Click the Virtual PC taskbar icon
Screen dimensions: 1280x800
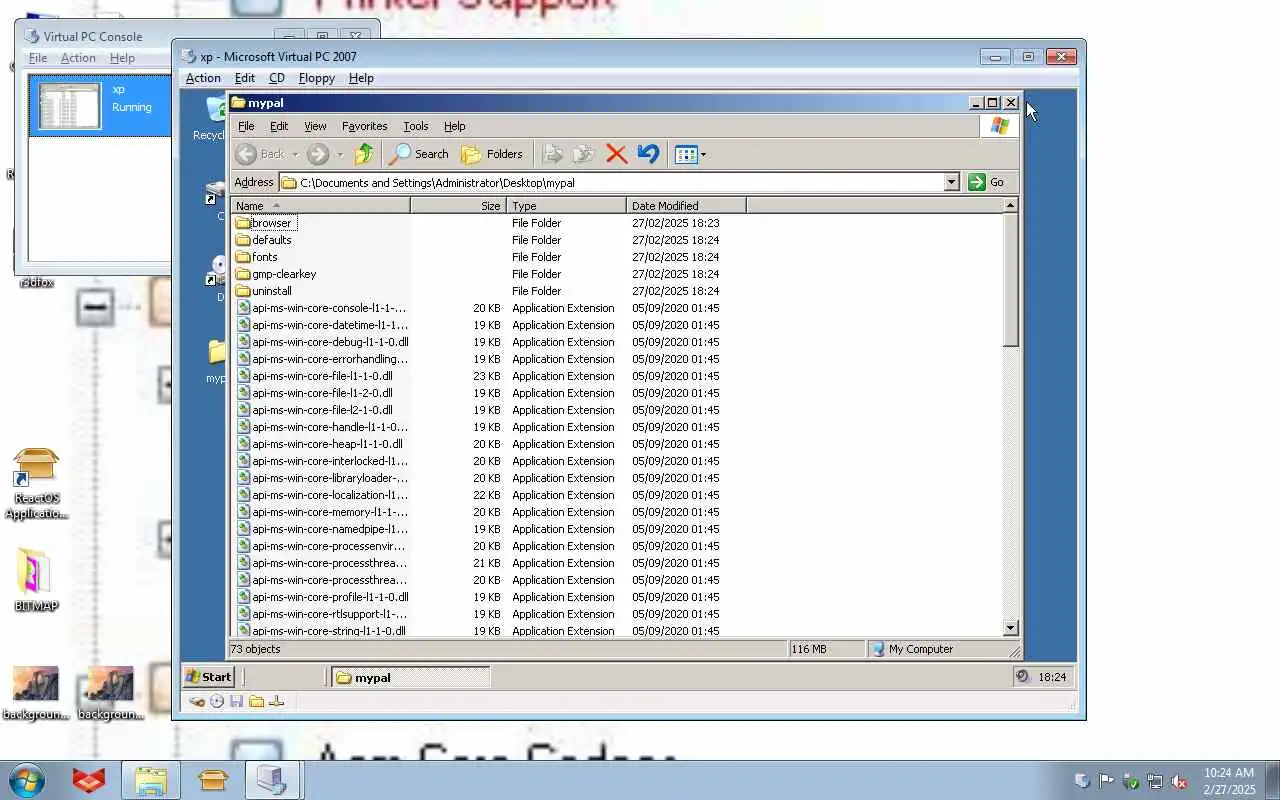[x=271, y=780]
